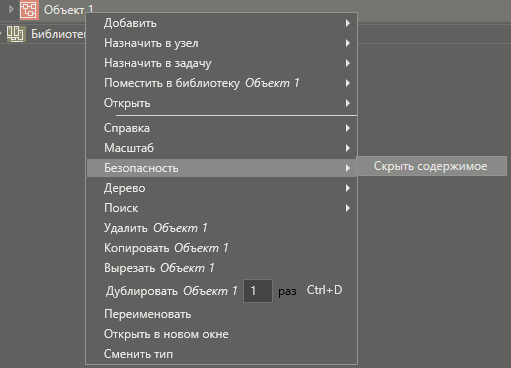This screenshot has width=511, height=368.
Task: Click the arrow next to Назначить в задачу
Action: (348, 63)
